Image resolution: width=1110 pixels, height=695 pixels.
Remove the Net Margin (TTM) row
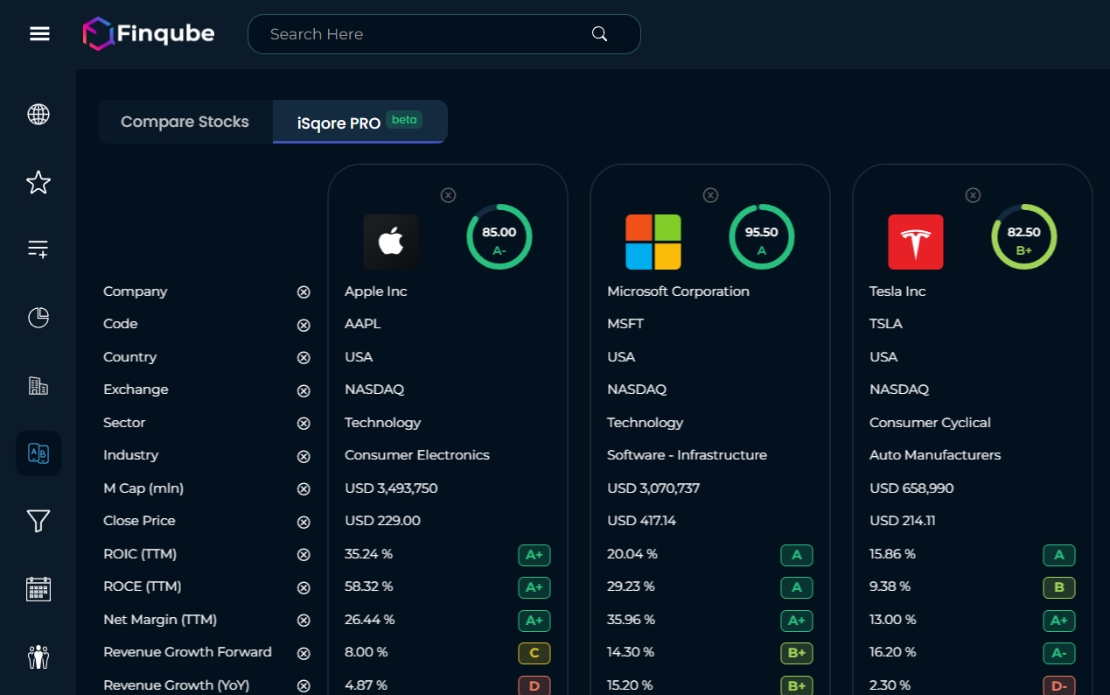point(304,621)
